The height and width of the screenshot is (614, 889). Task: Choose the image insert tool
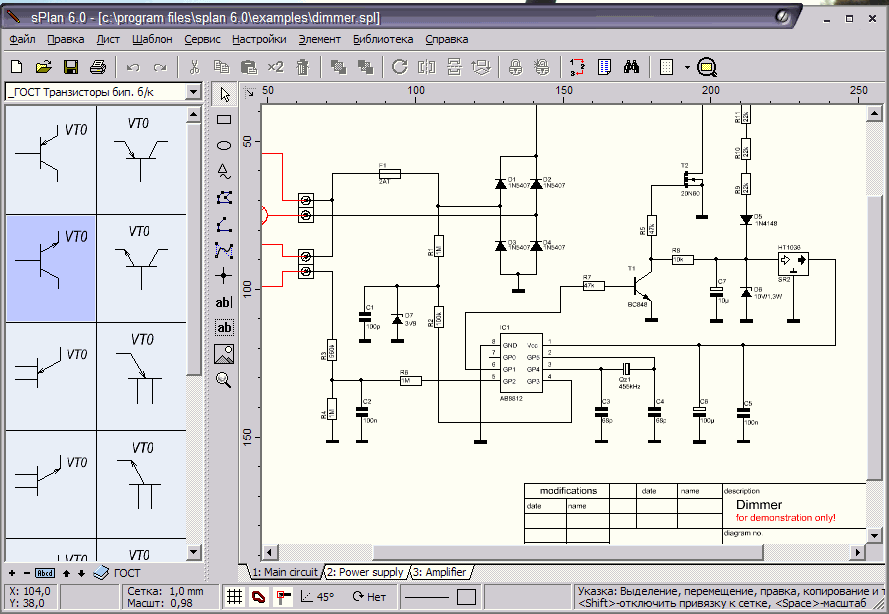(x=224, y=353)
